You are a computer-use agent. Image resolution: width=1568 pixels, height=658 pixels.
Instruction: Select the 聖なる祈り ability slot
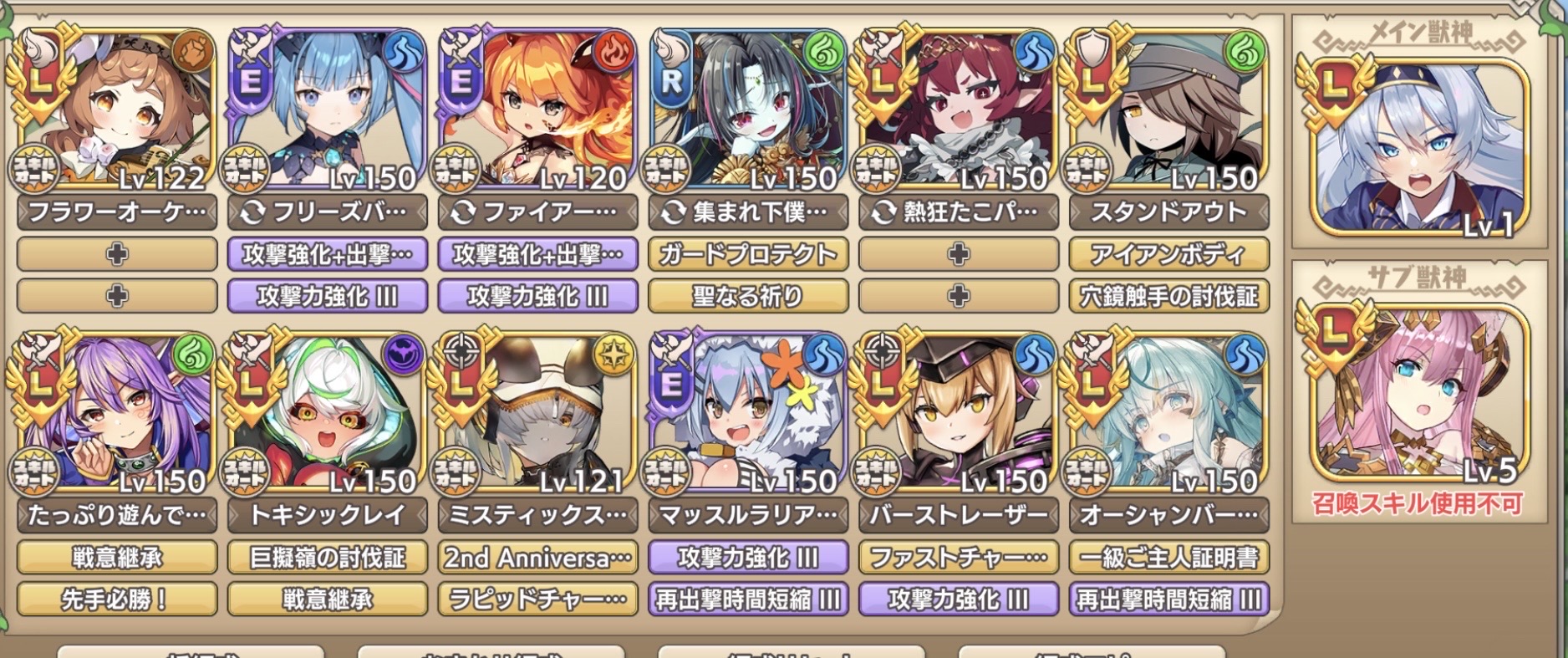pos(748,296)
